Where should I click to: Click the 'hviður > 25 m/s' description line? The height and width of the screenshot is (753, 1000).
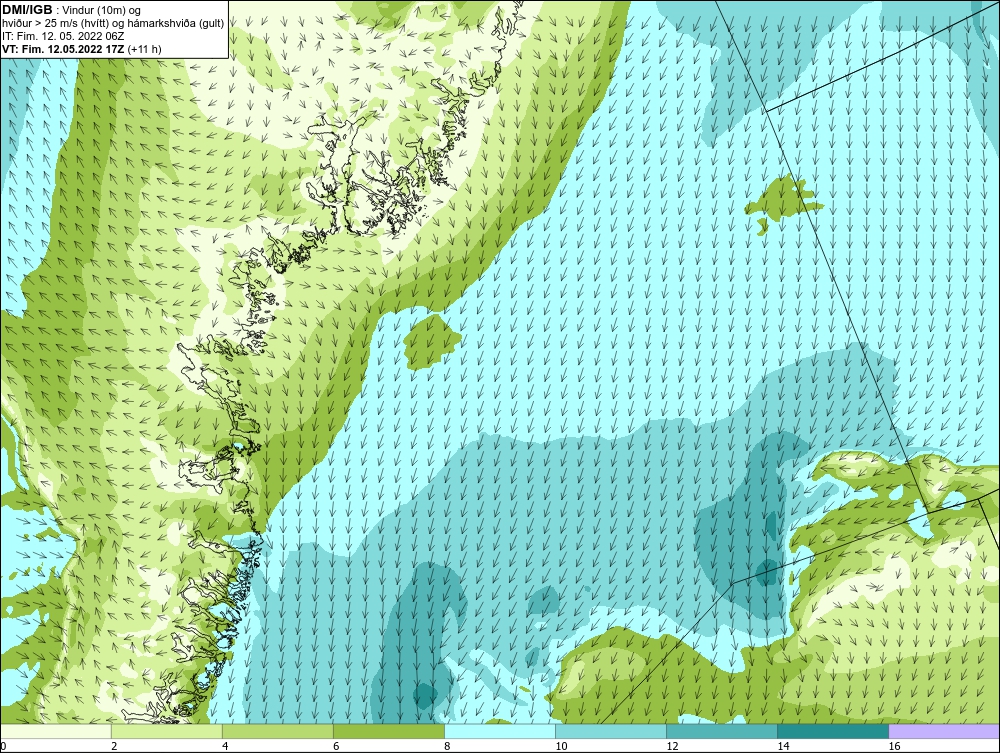[113, 24]
